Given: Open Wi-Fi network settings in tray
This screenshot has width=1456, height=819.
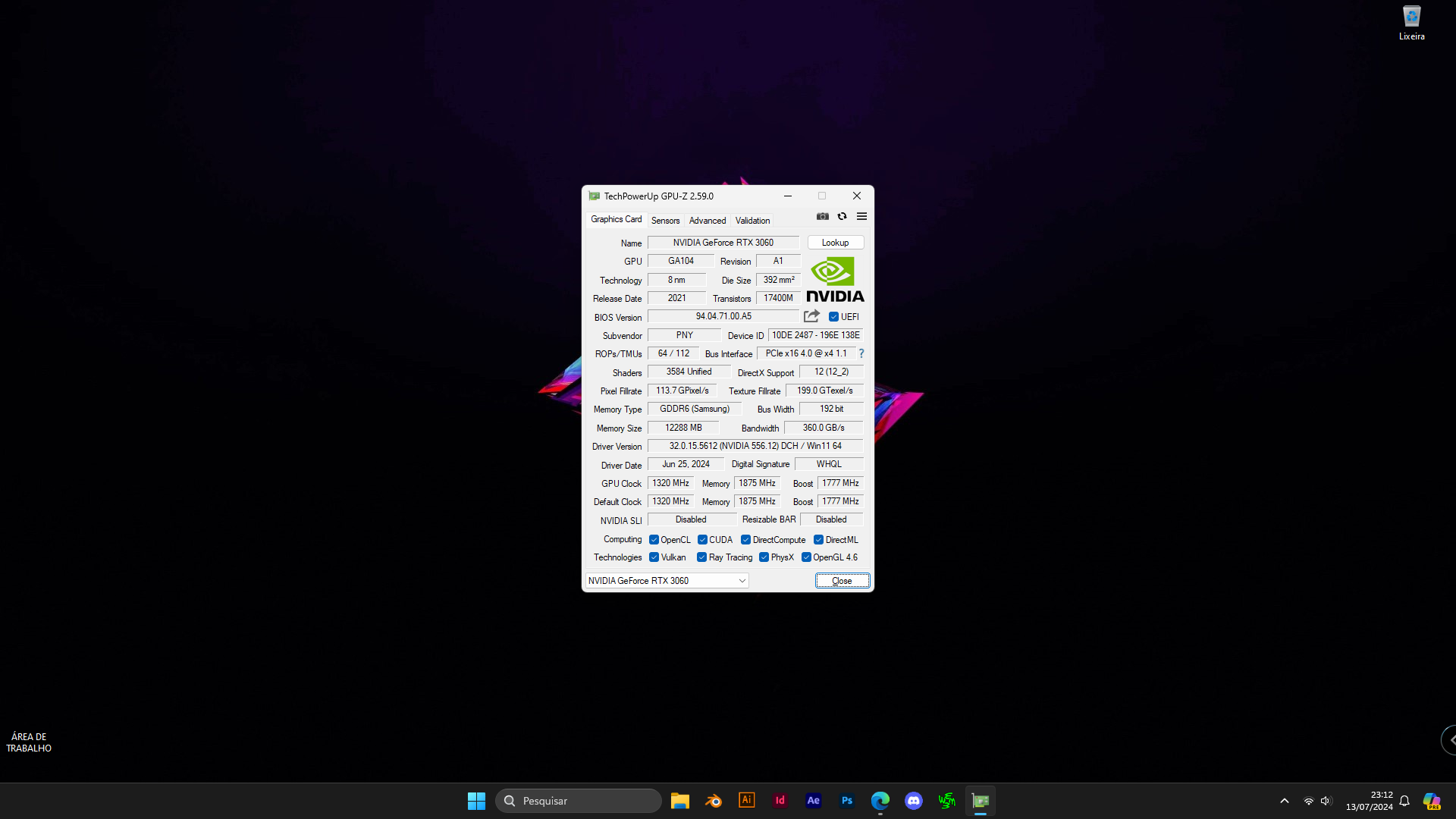Looking at the screenshot, I should (x=1308, y=801).
